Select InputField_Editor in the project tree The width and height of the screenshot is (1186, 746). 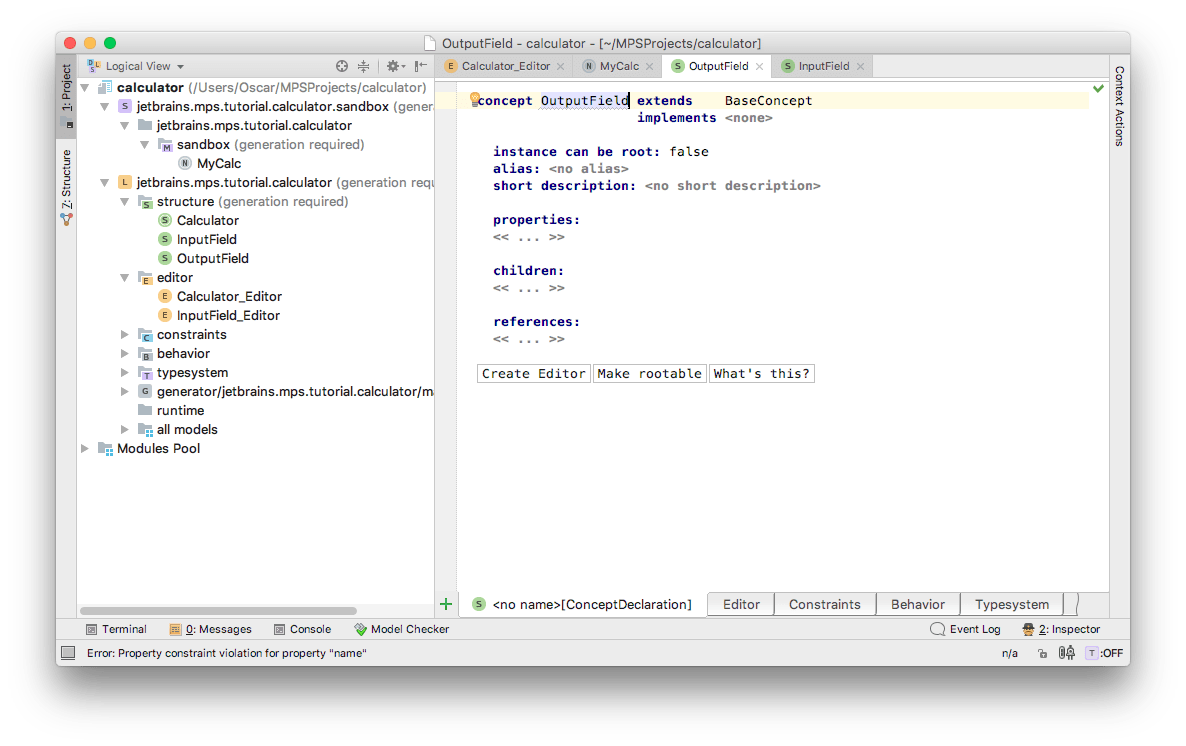(228, 316)
